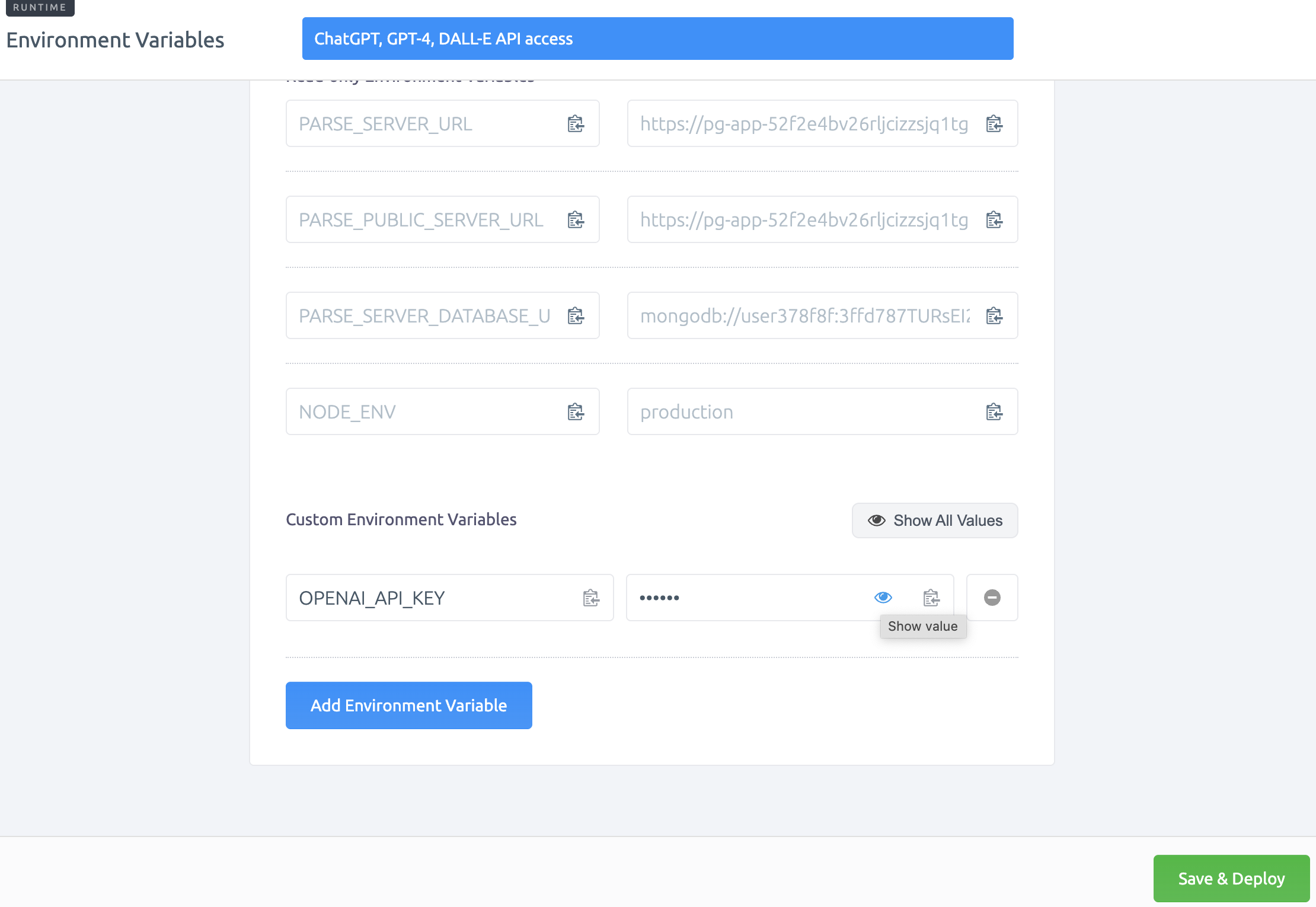1316x907 pixels.
Task: Copy the PARSE_SERVER_URL variable name
Action: click(576, 124)
